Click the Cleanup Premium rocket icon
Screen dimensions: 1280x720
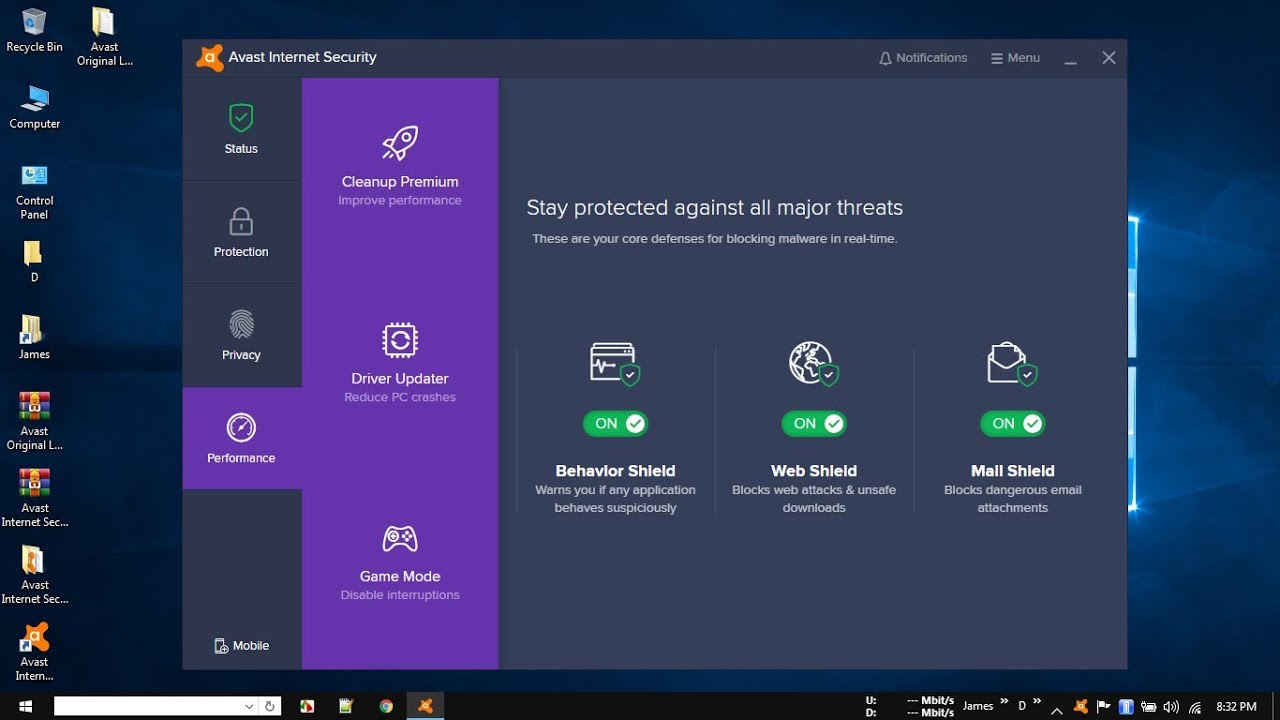point(400,144)
